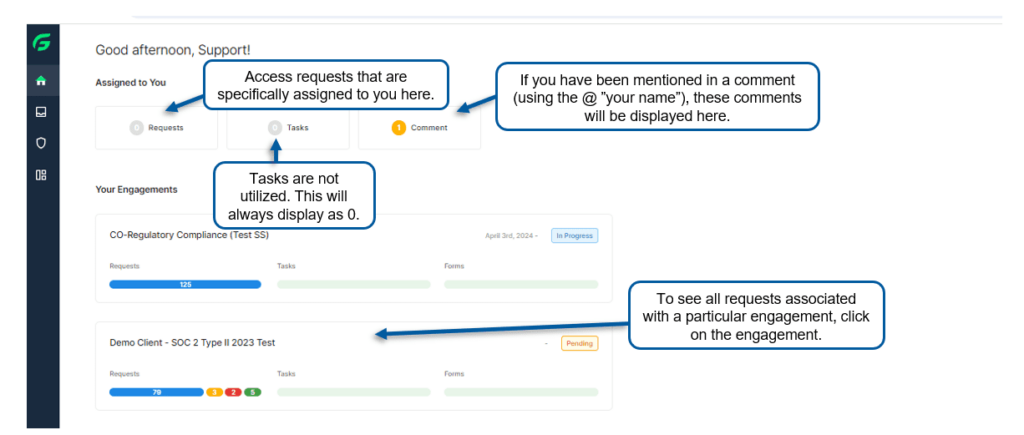Open the Home icon in sidebar
Screen dimensions: 1024x435
[41, 80]
